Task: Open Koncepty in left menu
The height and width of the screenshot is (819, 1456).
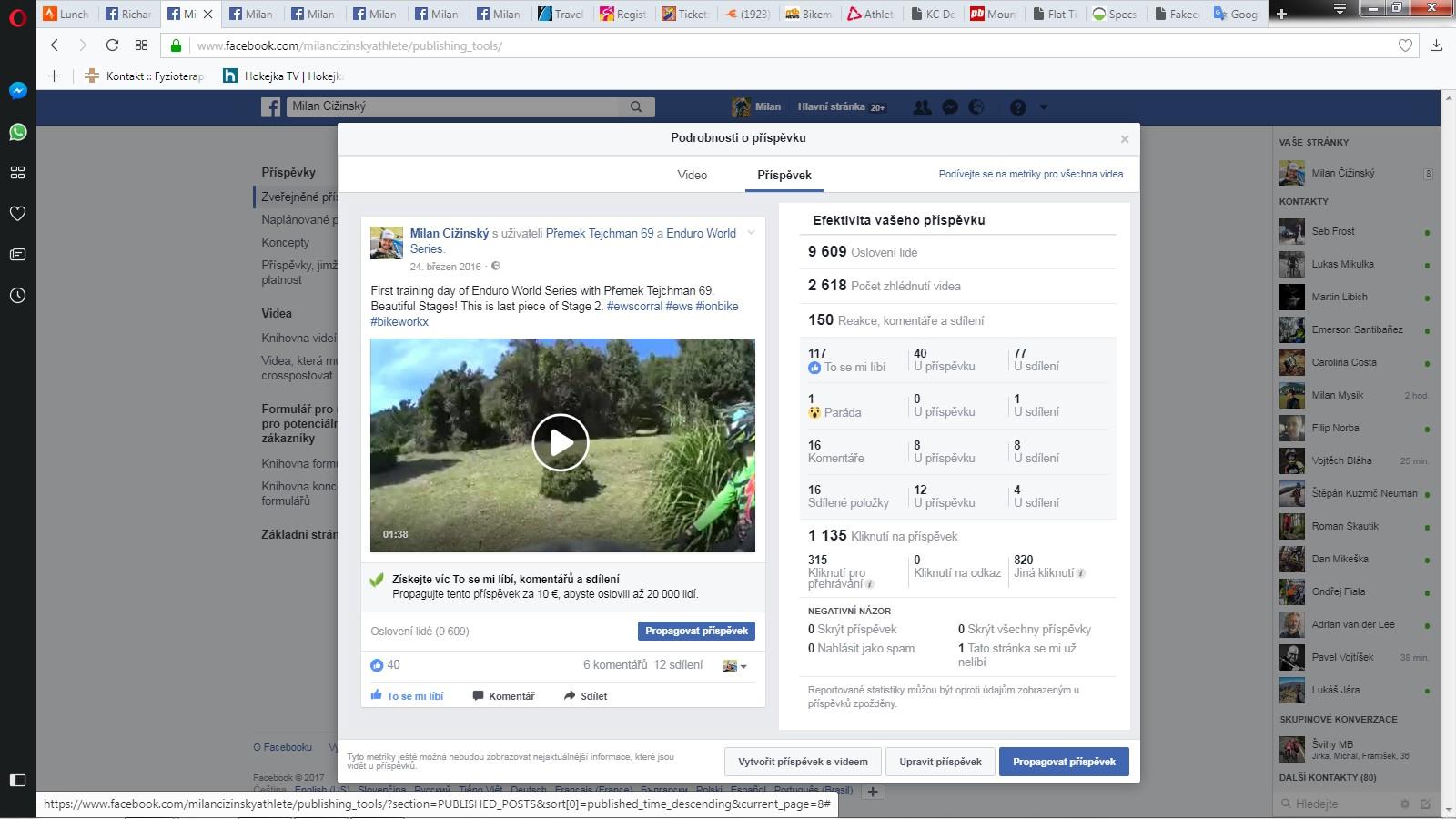Action: tap(286, 242)
